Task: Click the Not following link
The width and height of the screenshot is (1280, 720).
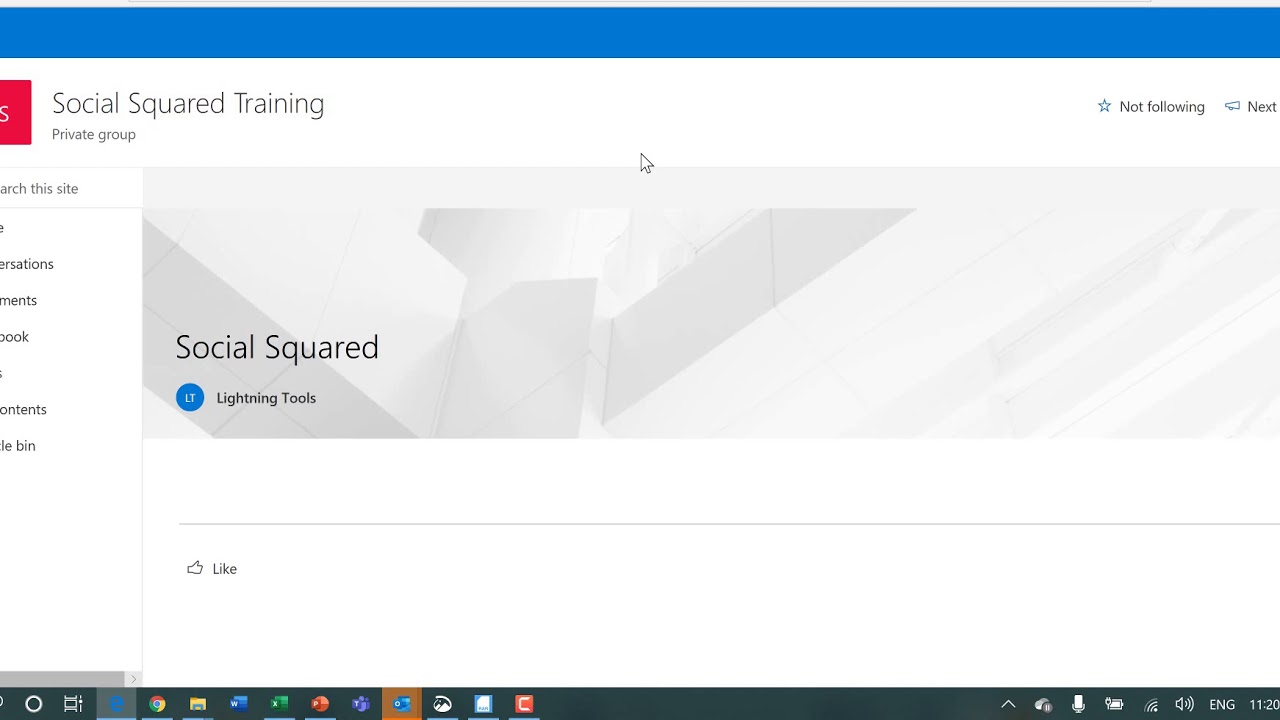Action: (x=1162, y=106)
